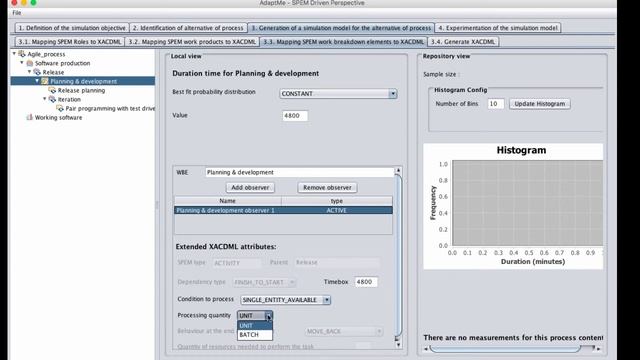640x360 pixels.
Task: Collapse the Iteration tree node
Action: coord(44,99)
